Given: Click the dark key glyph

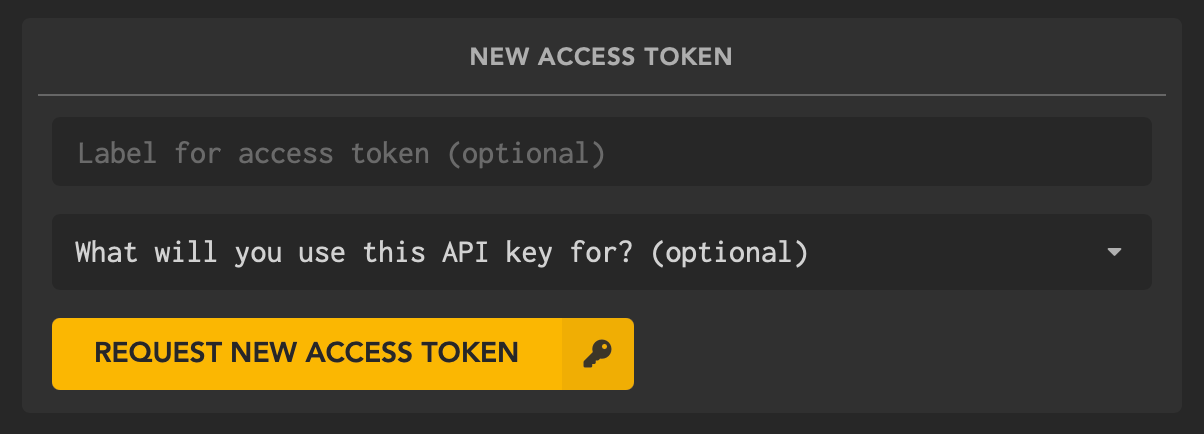Looking at the screenshot, I should (597, 353).
